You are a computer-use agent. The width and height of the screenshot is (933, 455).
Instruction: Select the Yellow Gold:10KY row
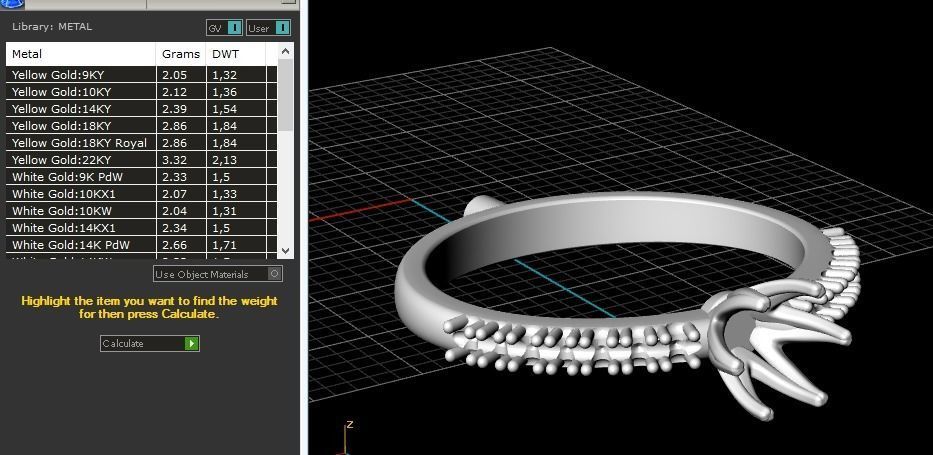pyautogui.click(x=142, y=92)
